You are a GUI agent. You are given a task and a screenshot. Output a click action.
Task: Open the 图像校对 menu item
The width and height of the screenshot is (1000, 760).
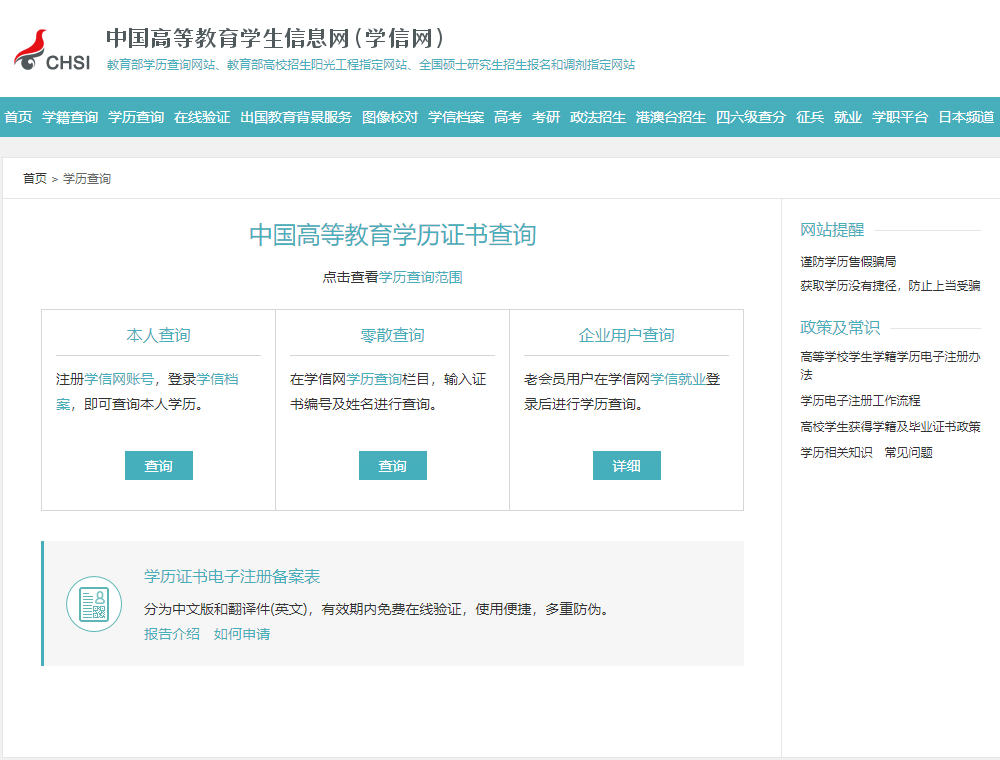click(x=390, y=117)
